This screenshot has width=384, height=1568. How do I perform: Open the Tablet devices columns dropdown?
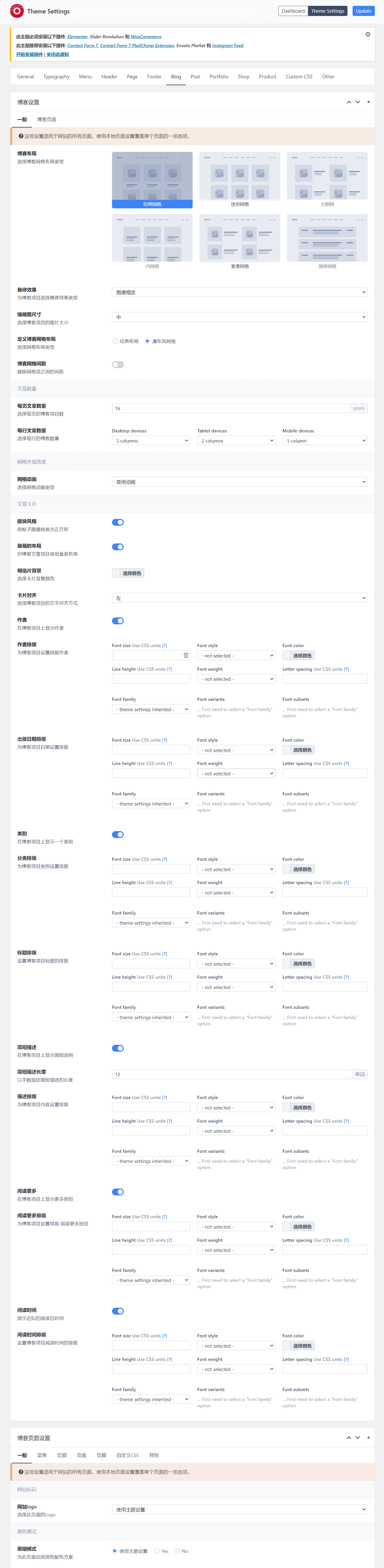point(236,441)
